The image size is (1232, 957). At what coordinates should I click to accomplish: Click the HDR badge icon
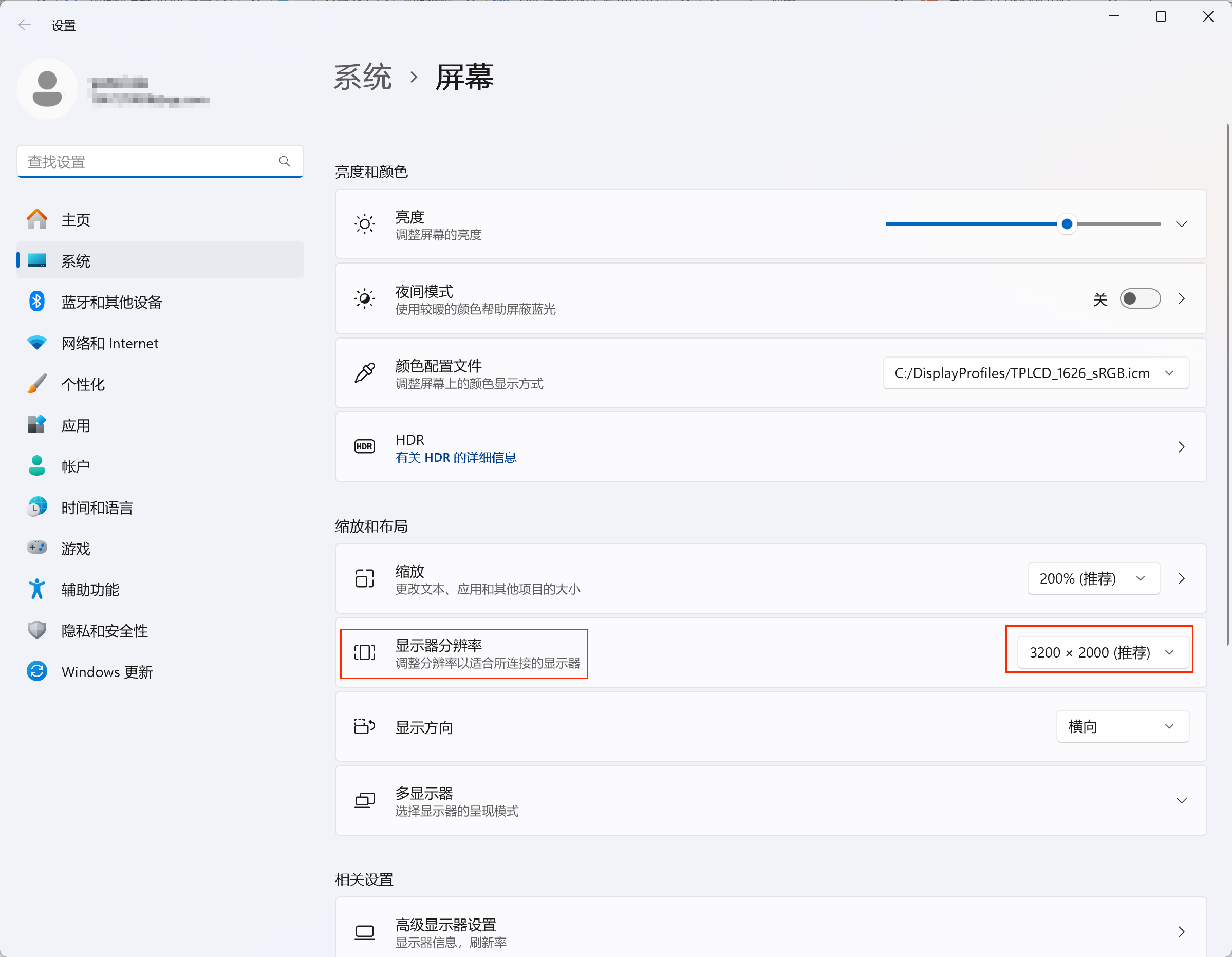pyautogui.click(x=364, y=446)
